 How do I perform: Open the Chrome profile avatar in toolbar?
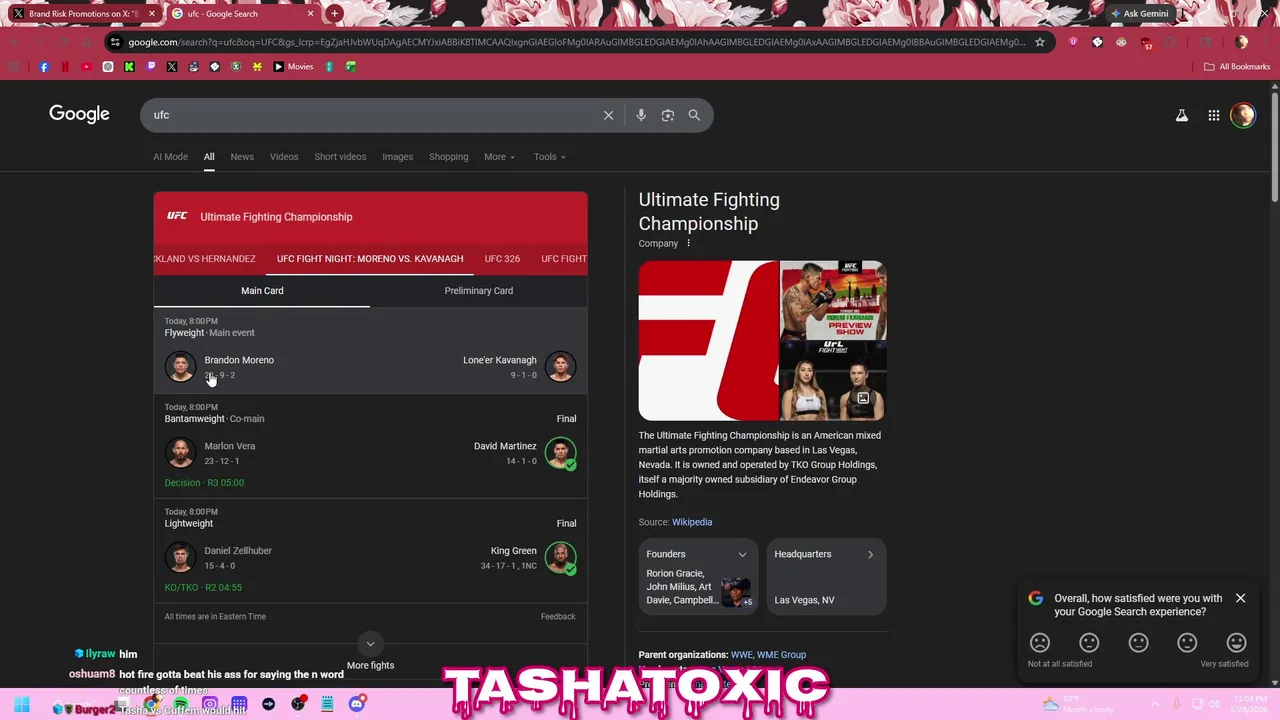tap(1241, 42)
